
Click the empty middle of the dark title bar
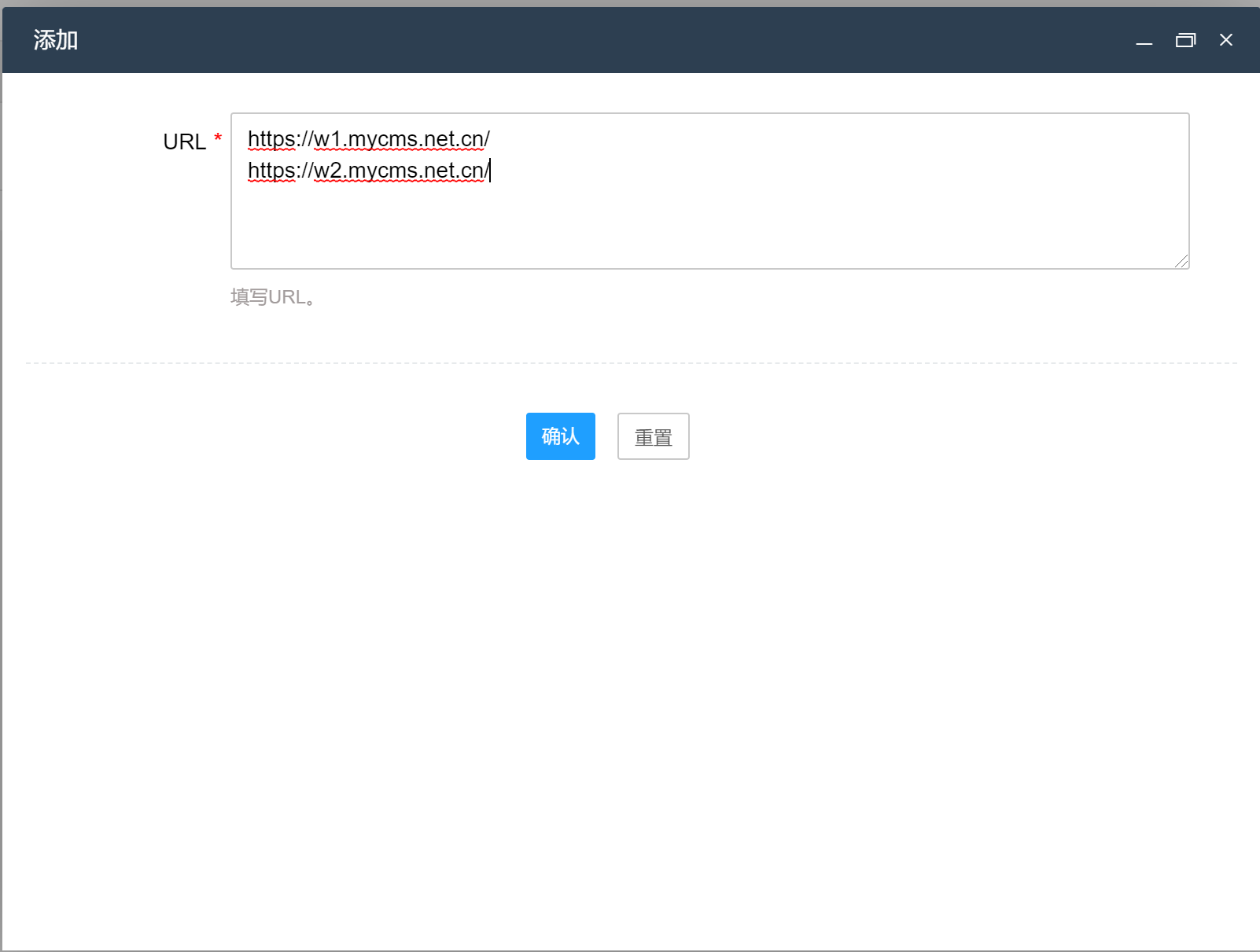coord(598,40)
